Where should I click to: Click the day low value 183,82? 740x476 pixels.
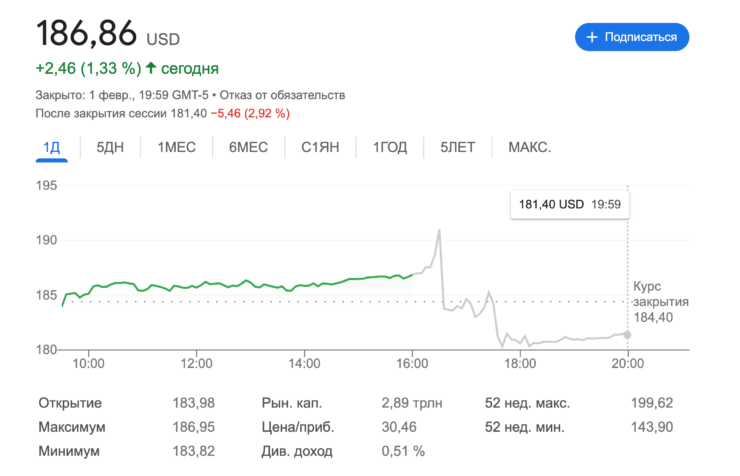point(193,451)
